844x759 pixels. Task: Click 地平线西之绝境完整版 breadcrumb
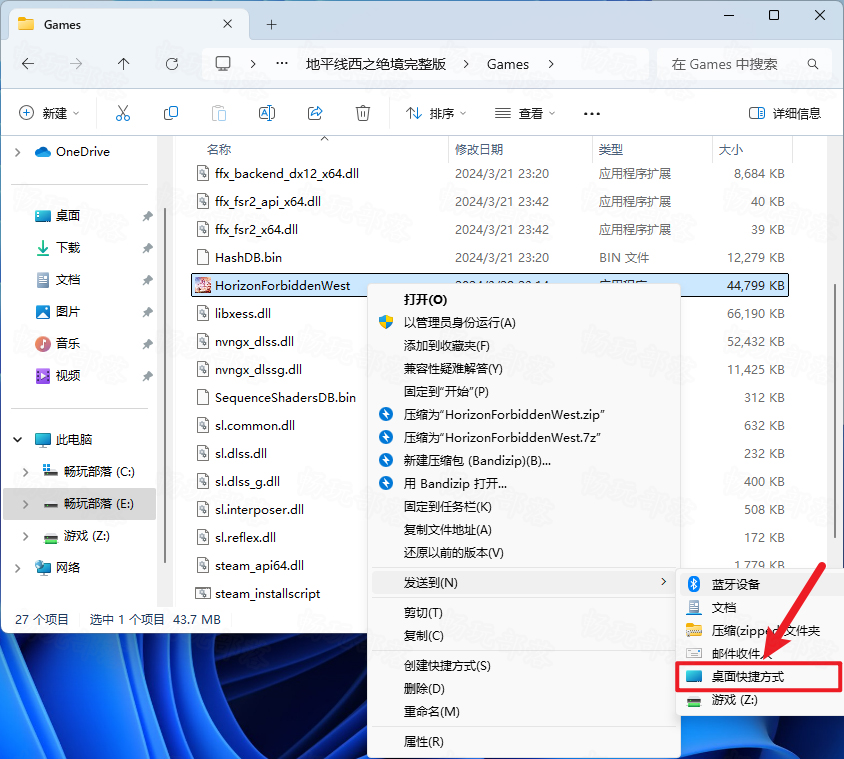[376, 64]
